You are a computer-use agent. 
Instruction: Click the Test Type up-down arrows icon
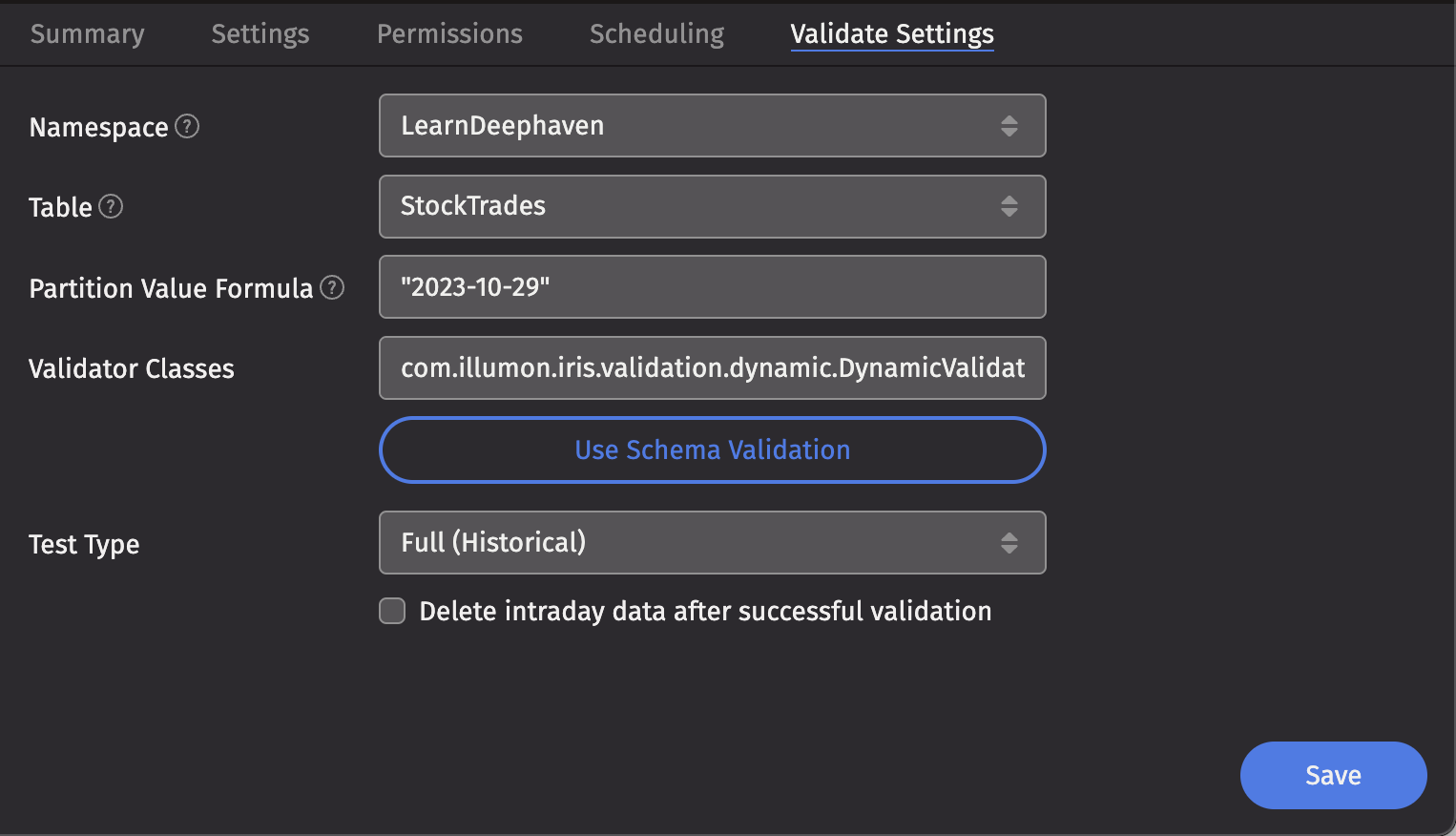(x=1009, y=543)
